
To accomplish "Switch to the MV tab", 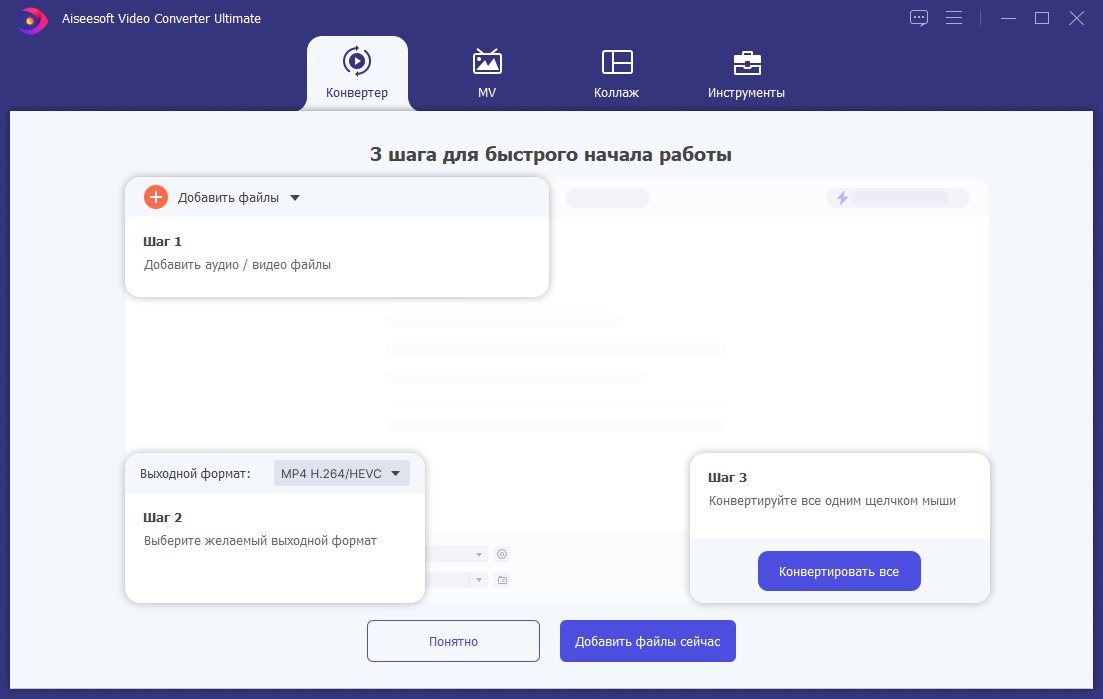I will (x=487, y=73).
